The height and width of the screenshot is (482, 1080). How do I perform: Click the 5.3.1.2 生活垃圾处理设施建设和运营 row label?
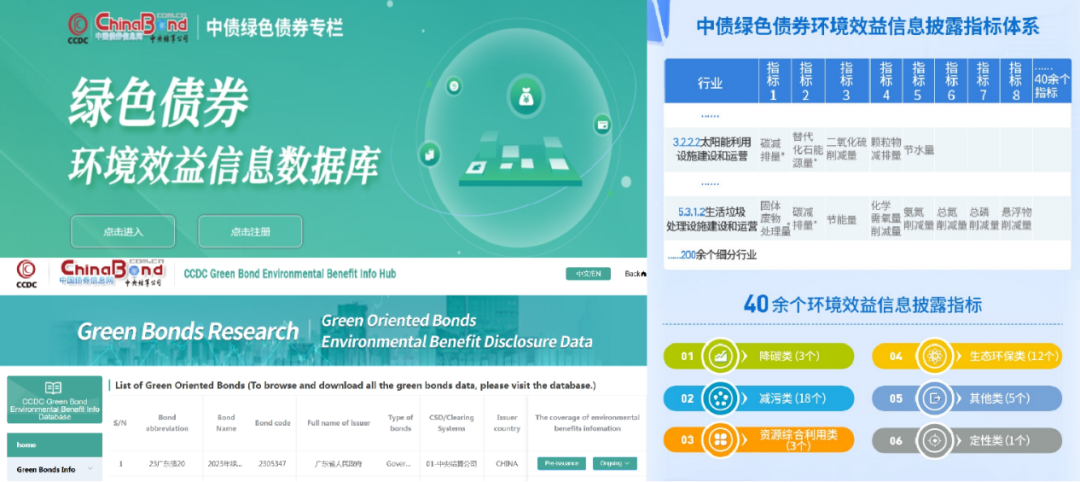point(712,218)
